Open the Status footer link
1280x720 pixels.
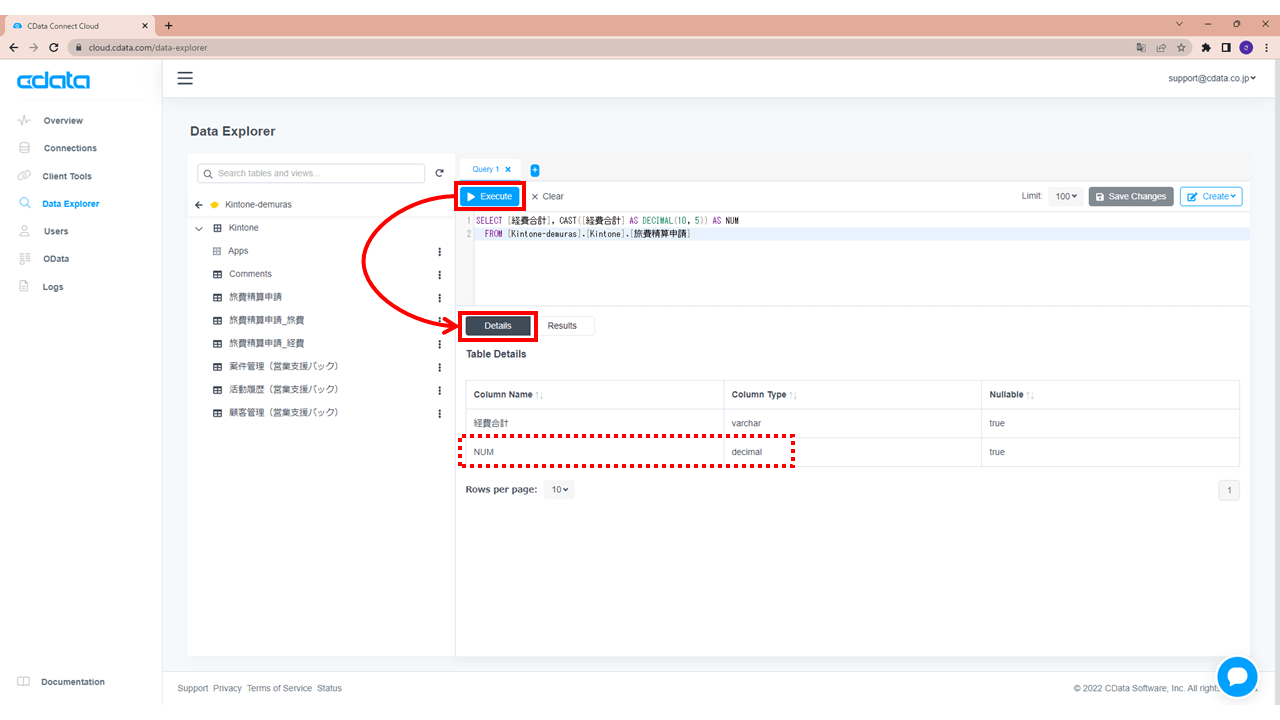(x=329, y=688)
